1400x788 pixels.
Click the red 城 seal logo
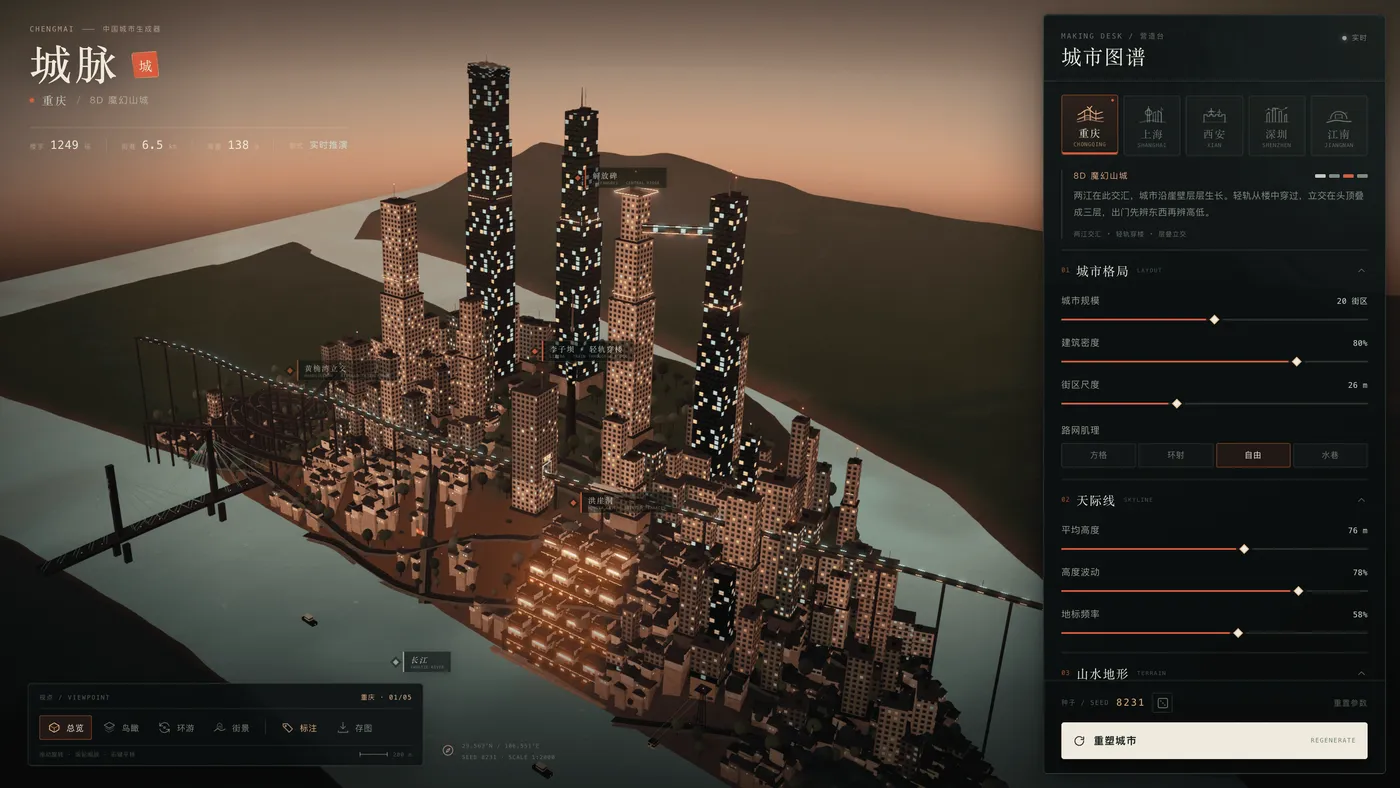[145, 66]
